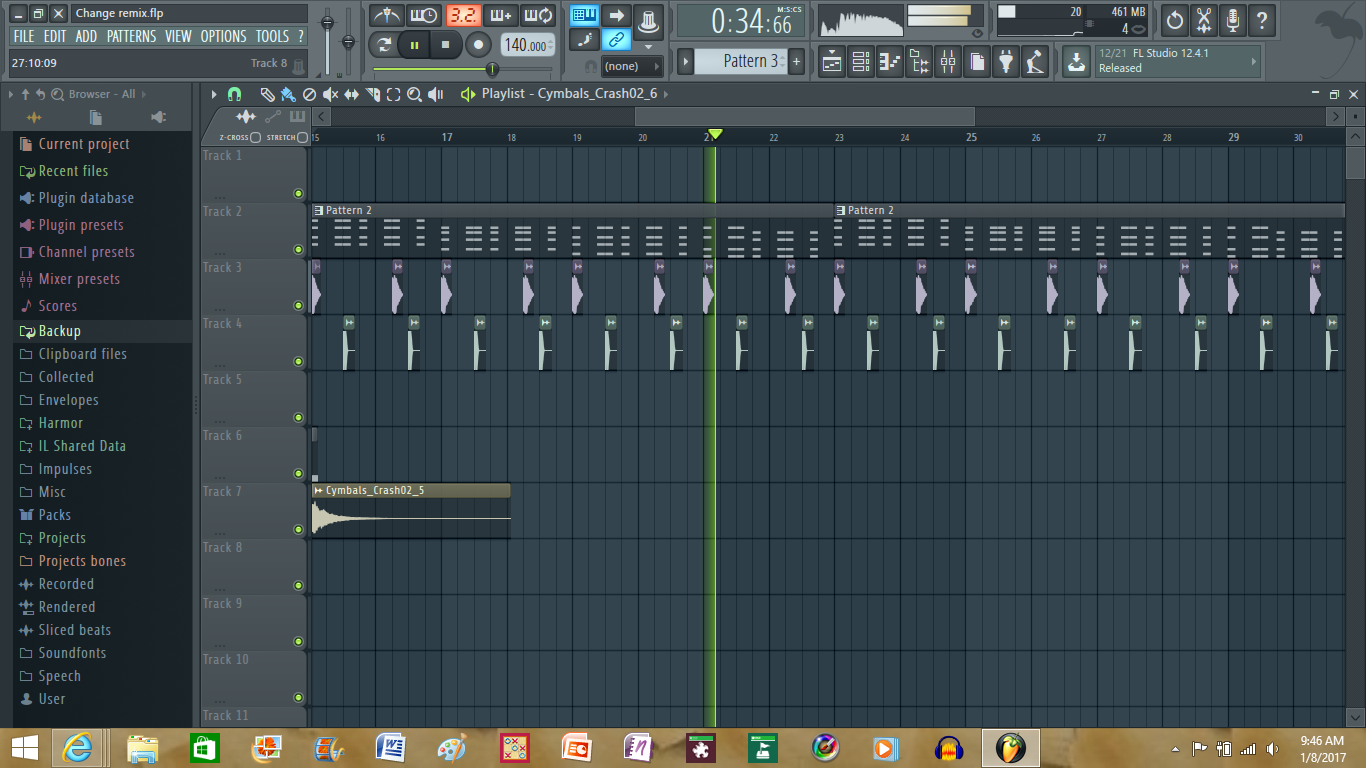1366x768 pixels.
Task: Open the TOOLS menu
Action: click(272, 36)
